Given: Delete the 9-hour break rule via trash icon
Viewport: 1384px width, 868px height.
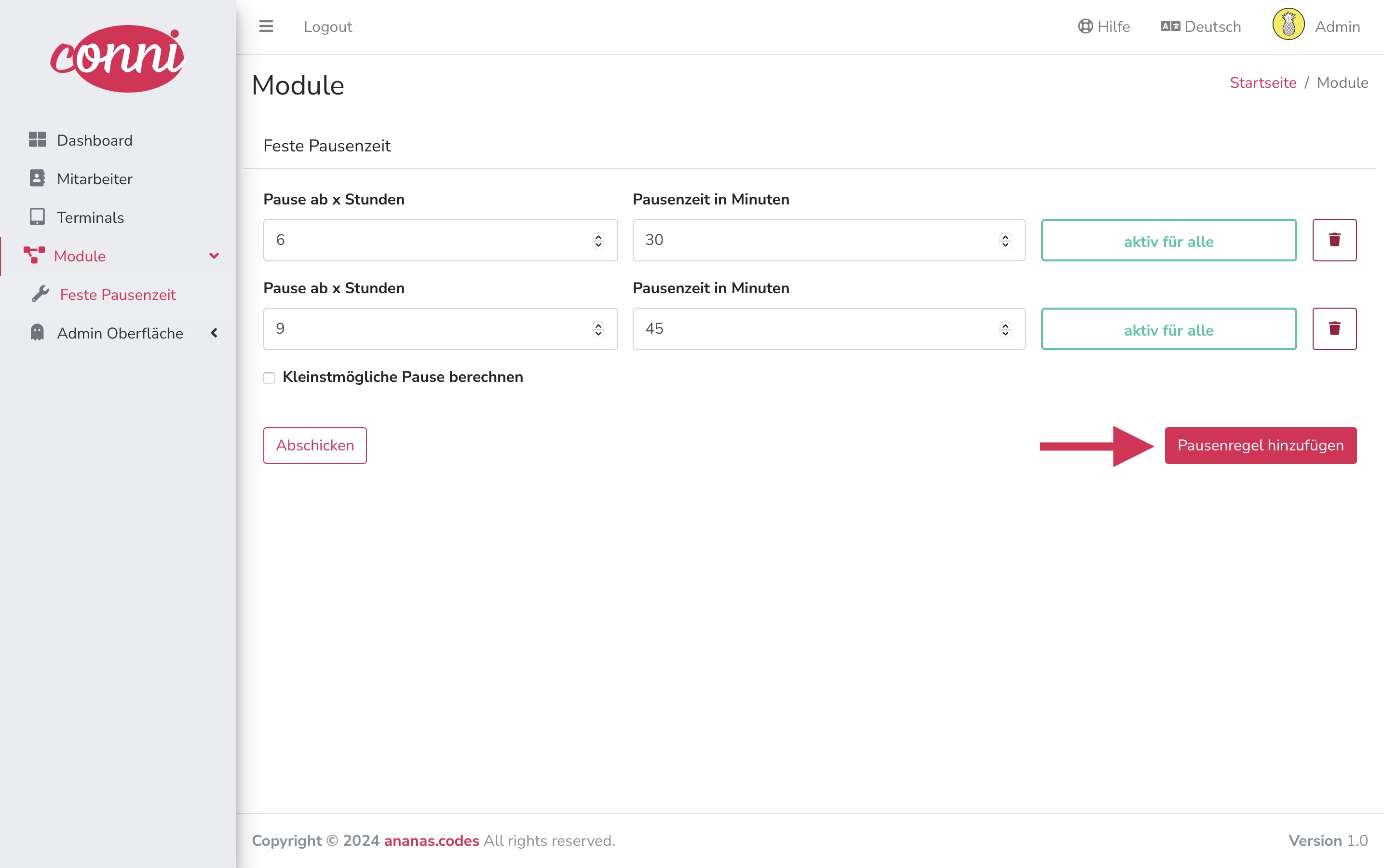Looking at the screenshot, I should tap(1334, 329).
